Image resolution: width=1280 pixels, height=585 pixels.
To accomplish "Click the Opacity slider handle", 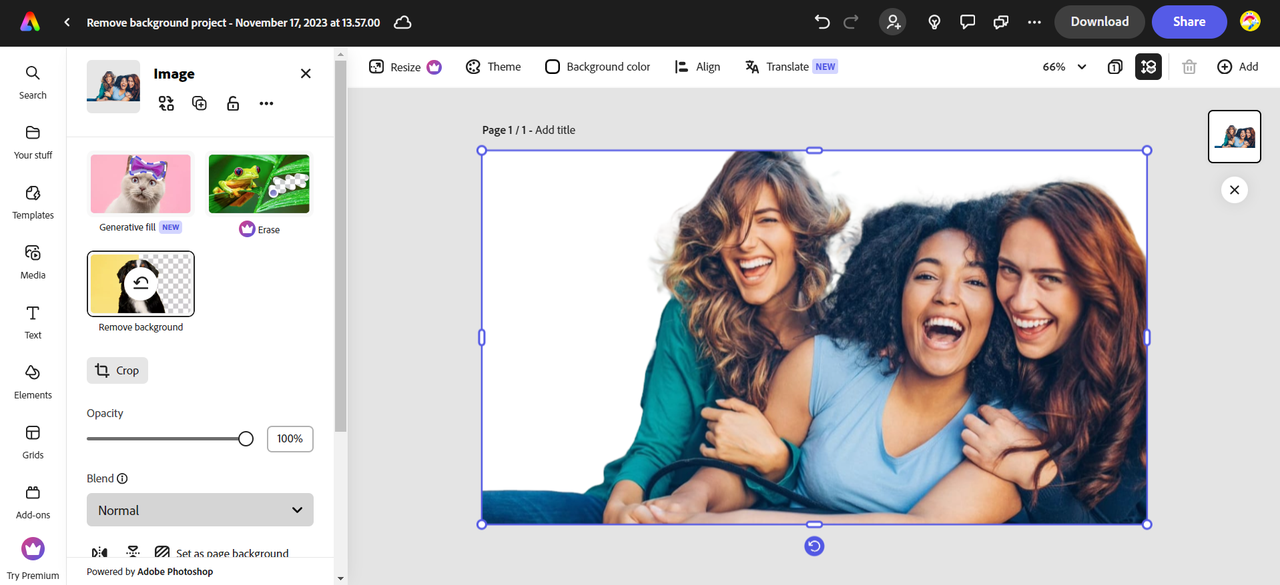I will point(245,438).
